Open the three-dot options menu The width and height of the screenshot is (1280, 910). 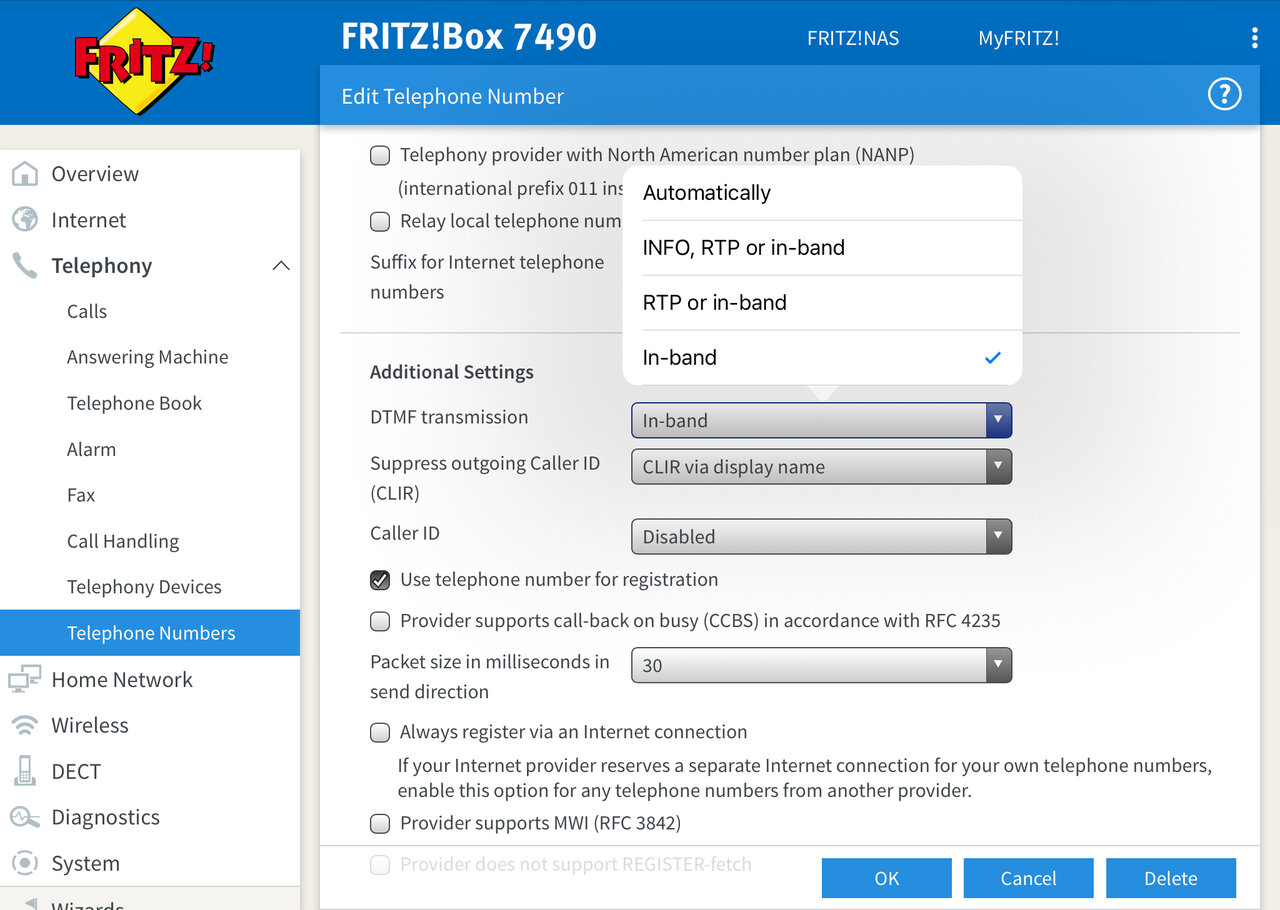point(1255,38)
